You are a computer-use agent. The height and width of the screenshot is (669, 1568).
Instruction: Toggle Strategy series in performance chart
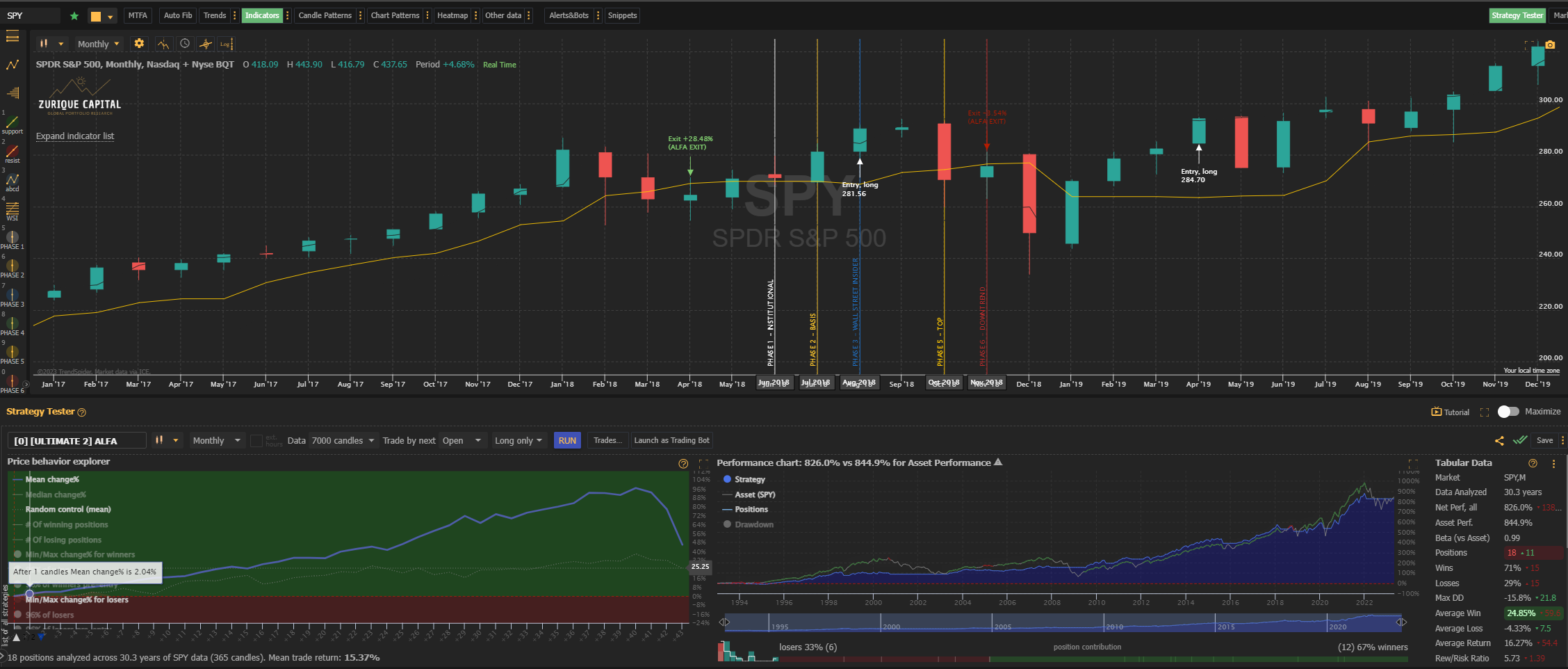click(x=744, y=479)
